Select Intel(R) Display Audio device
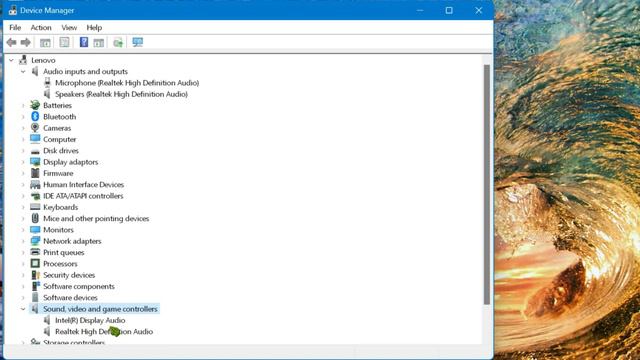640x360 pixels. pyautogui.click(x=90, y=320)
